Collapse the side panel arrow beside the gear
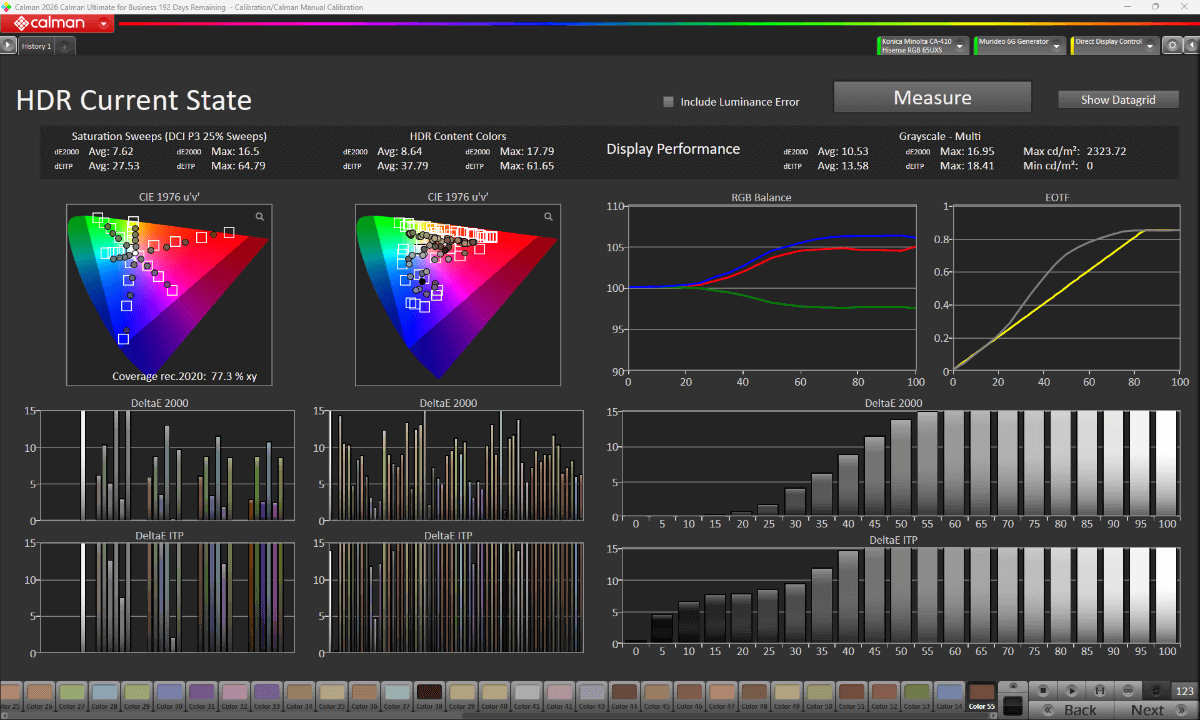Screen dimensions: 1200x720 [1190, 46]
